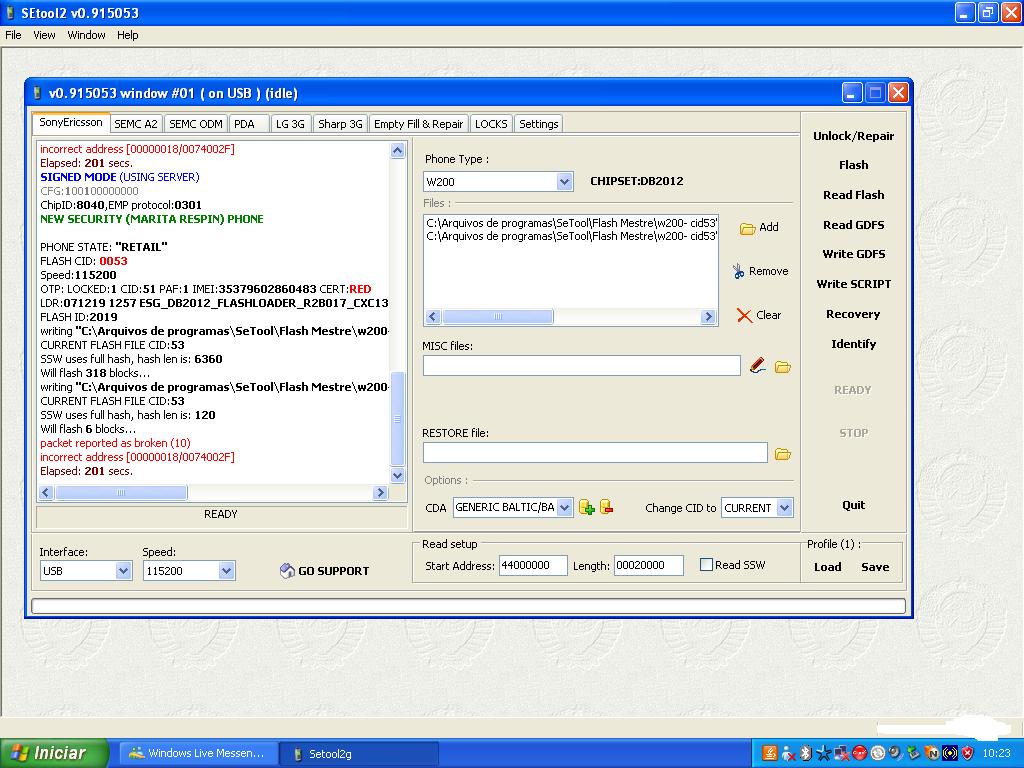Viewport: 1024px width, 768px height.
Task: Open the Help menu
Action: (127, 35)
